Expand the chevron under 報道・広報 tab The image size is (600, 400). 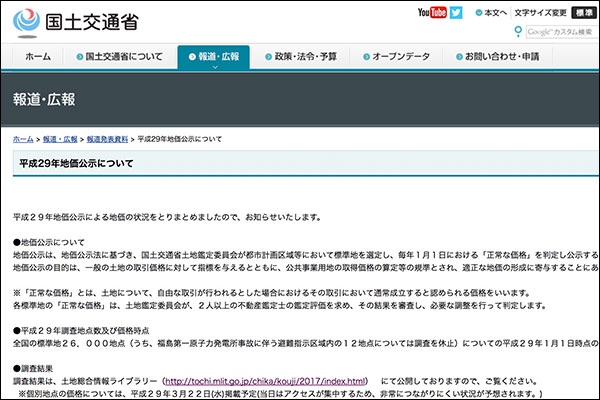(x=213, y=67)
